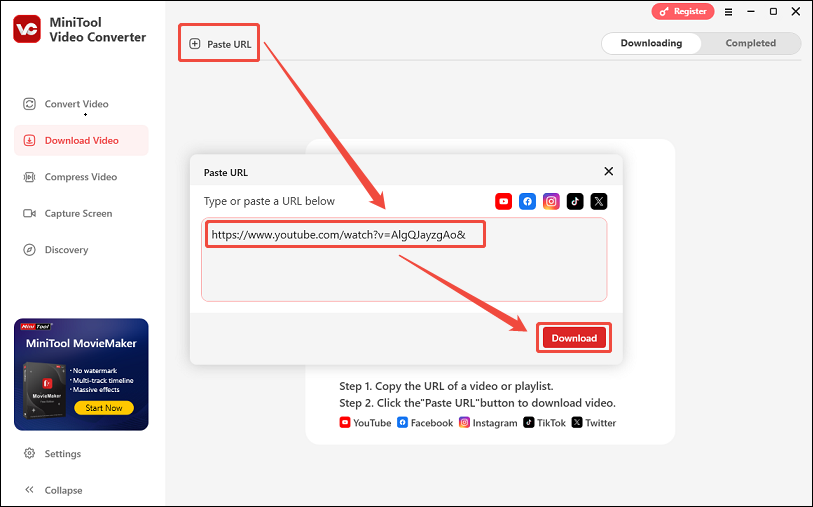Click the YouTube icon in Paste URL dialog
The height and width of the screenshot is (507, 813).
coord(503,201)
